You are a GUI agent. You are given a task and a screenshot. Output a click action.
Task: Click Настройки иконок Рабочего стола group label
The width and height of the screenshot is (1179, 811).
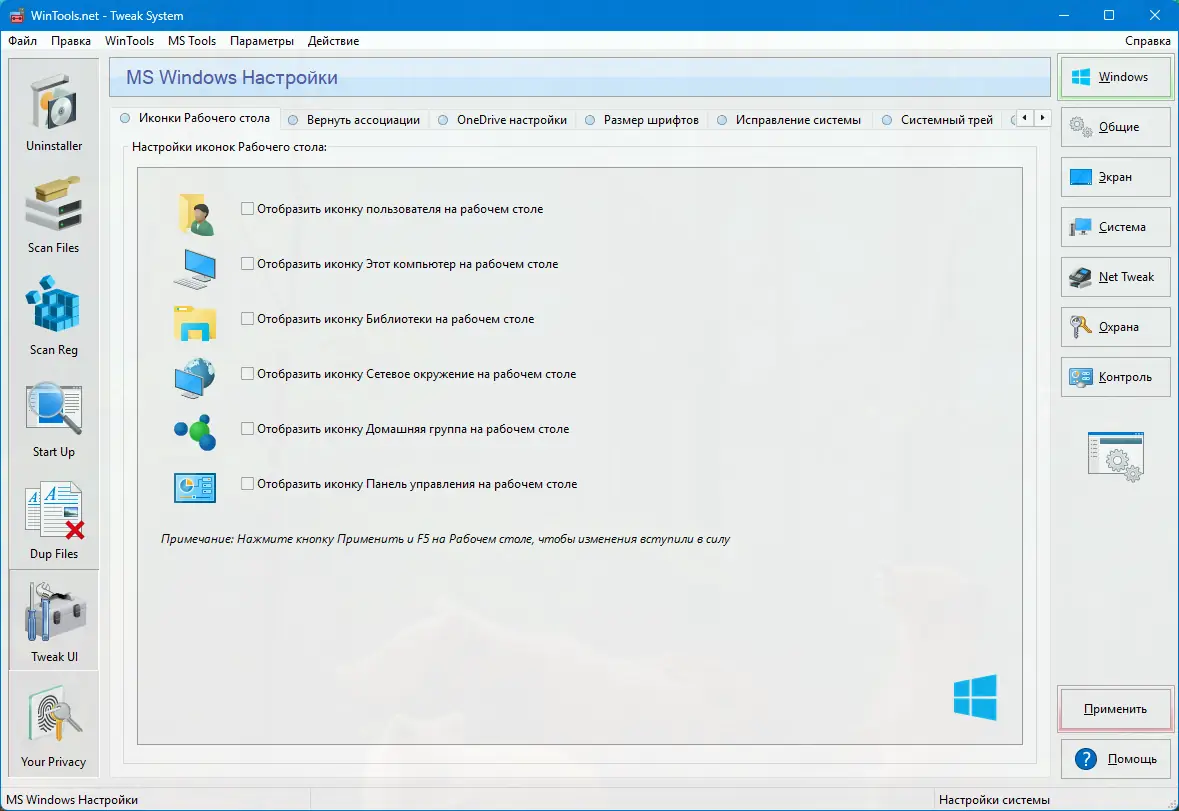click(x=229, y=147)
